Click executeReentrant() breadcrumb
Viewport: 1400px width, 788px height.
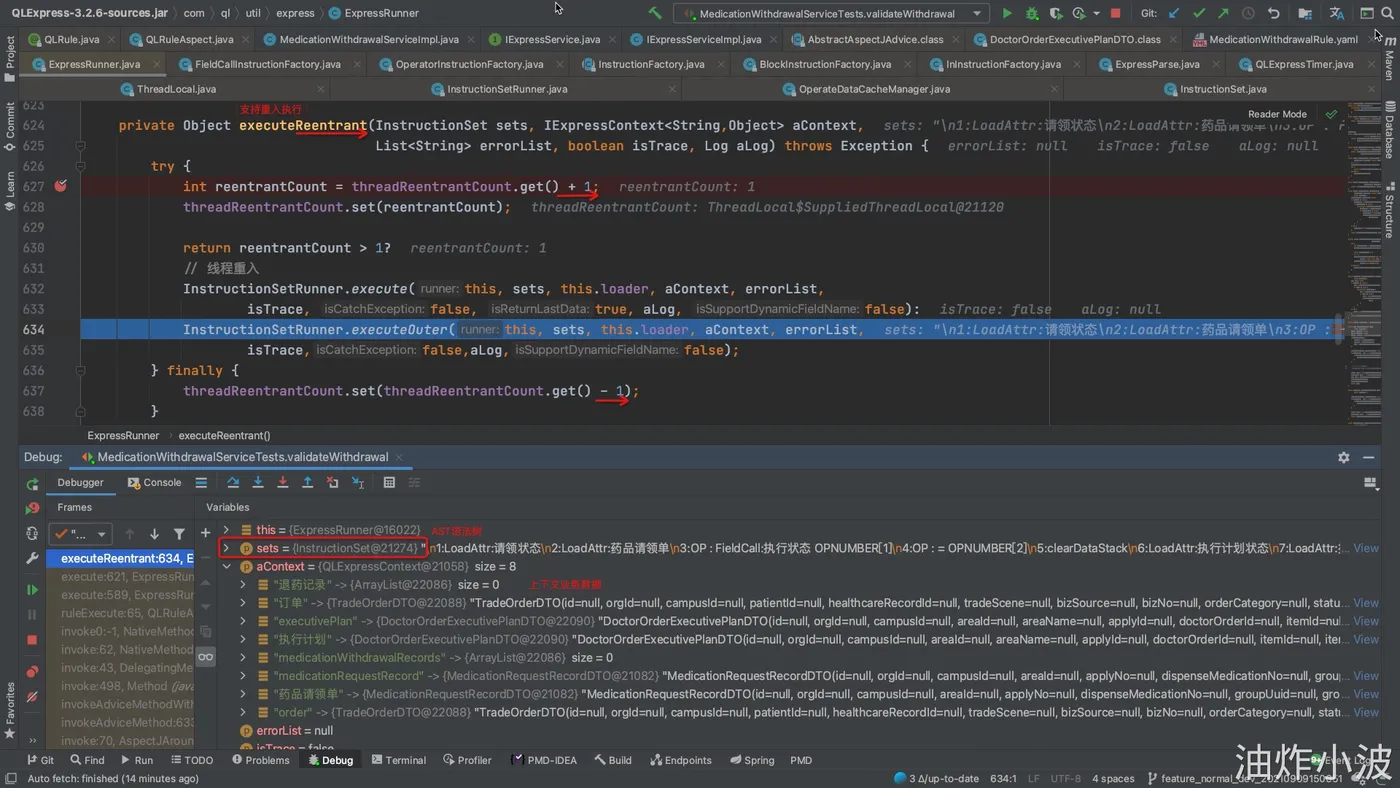pos(224,435)
